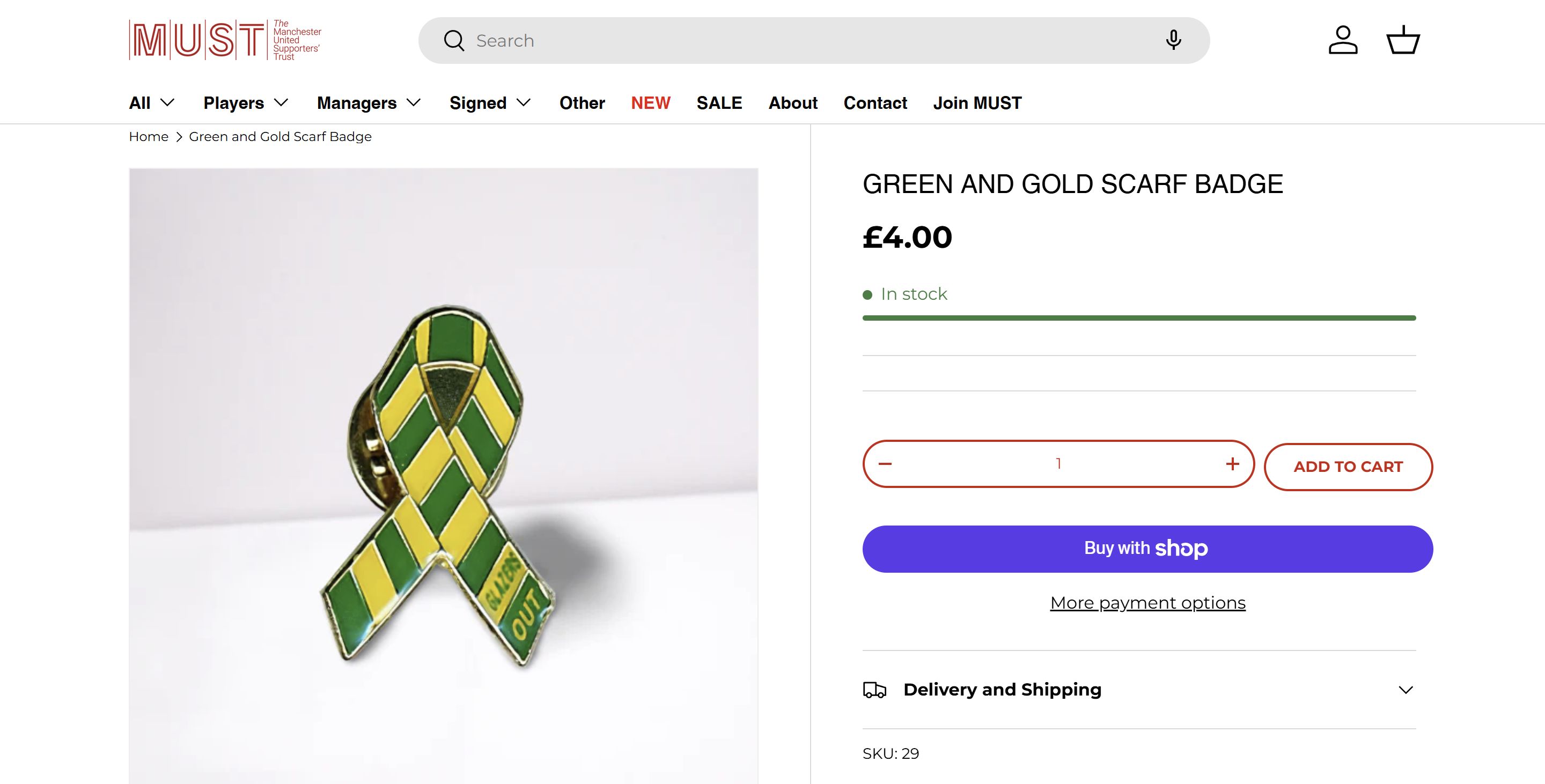Open the SALE menu item
This screenshot has width=1545, height=784.
[x=719, y=103]
